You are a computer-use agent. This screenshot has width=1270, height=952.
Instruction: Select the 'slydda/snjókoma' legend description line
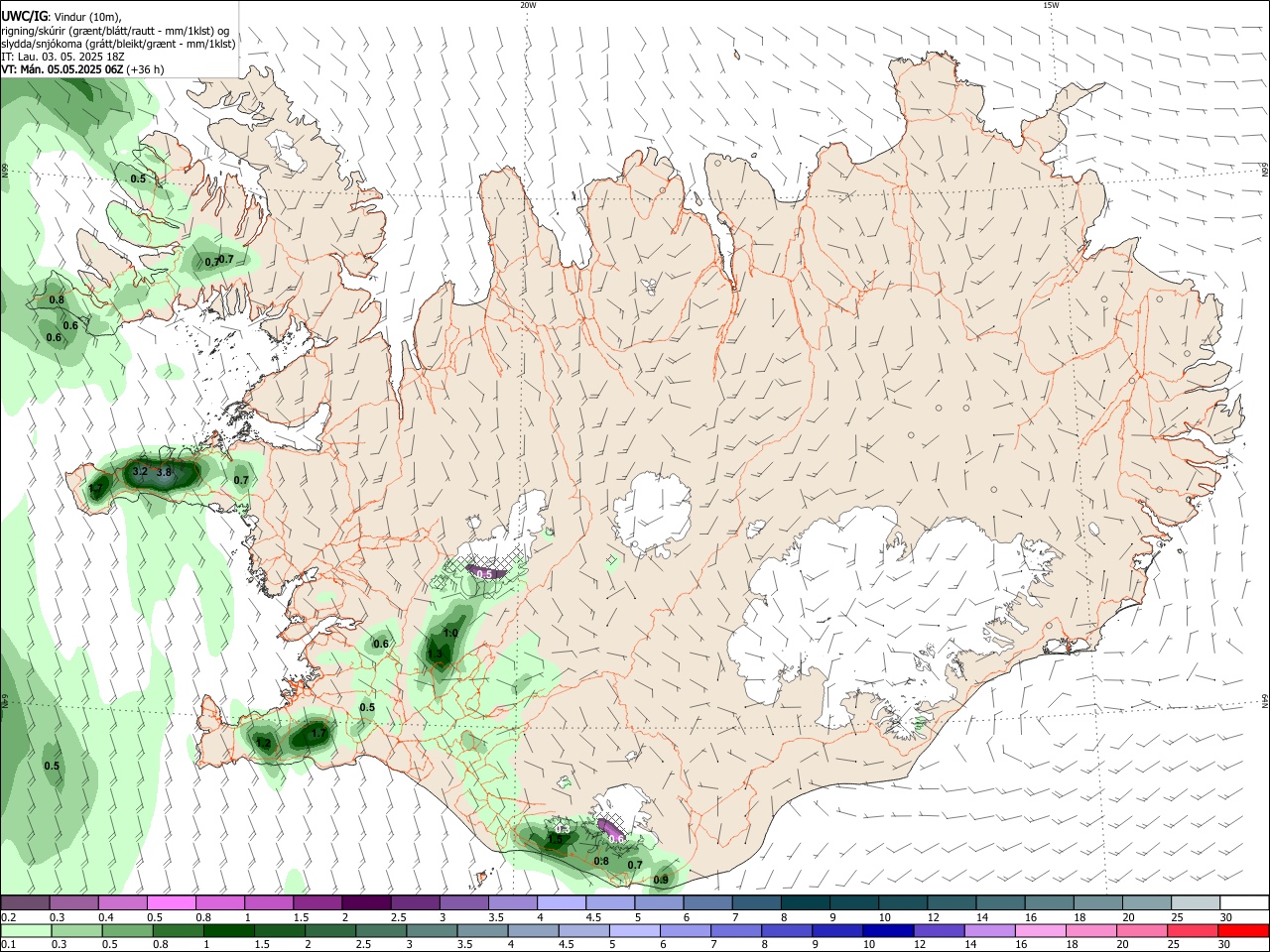click(118, 44)
